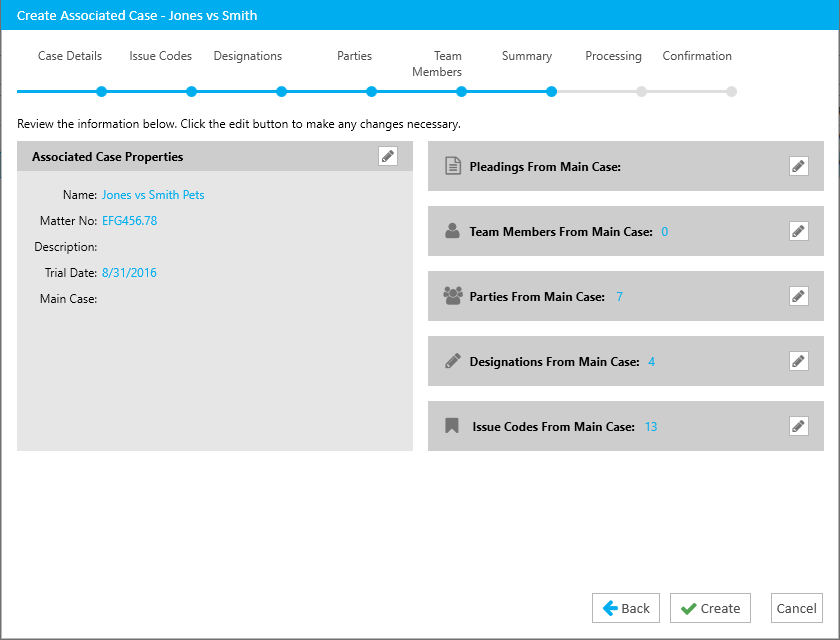Click the Issue Codes count 13

tap(651, 427)
